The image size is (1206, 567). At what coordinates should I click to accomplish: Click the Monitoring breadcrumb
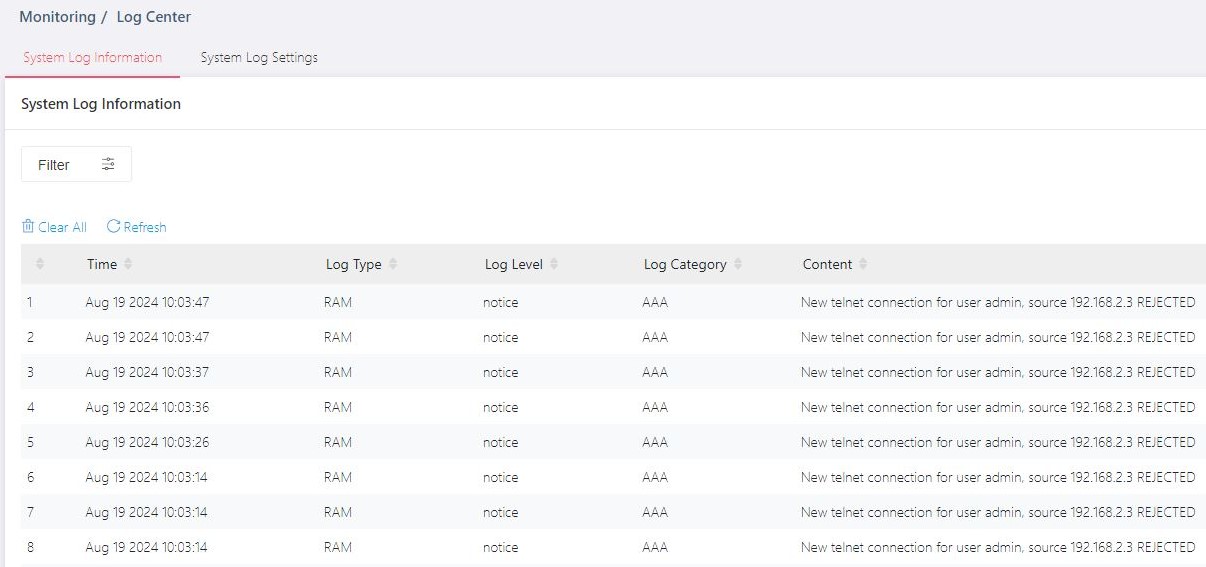[x=57, y=17]
